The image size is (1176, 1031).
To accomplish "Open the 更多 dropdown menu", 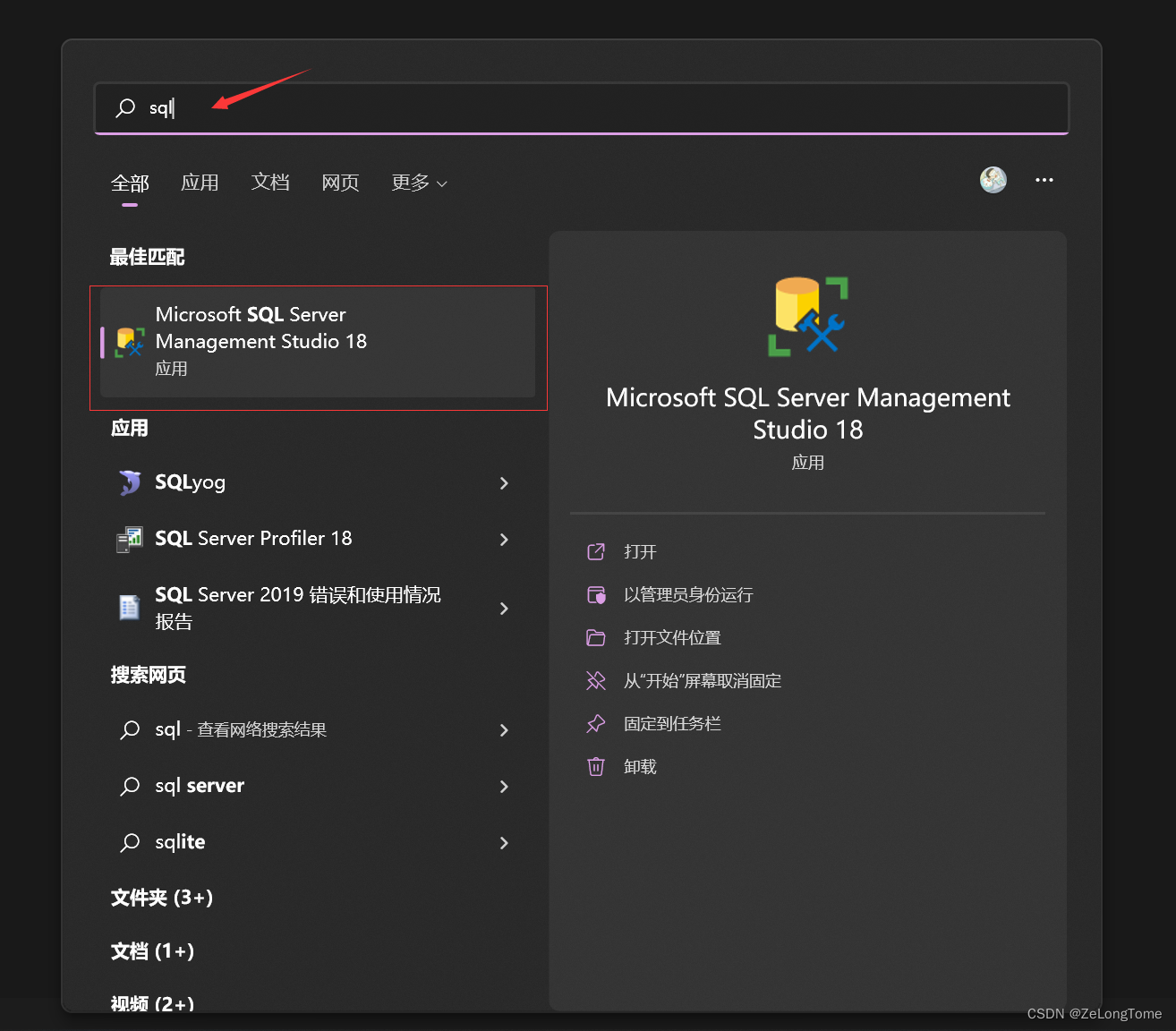I will point(419,183).
